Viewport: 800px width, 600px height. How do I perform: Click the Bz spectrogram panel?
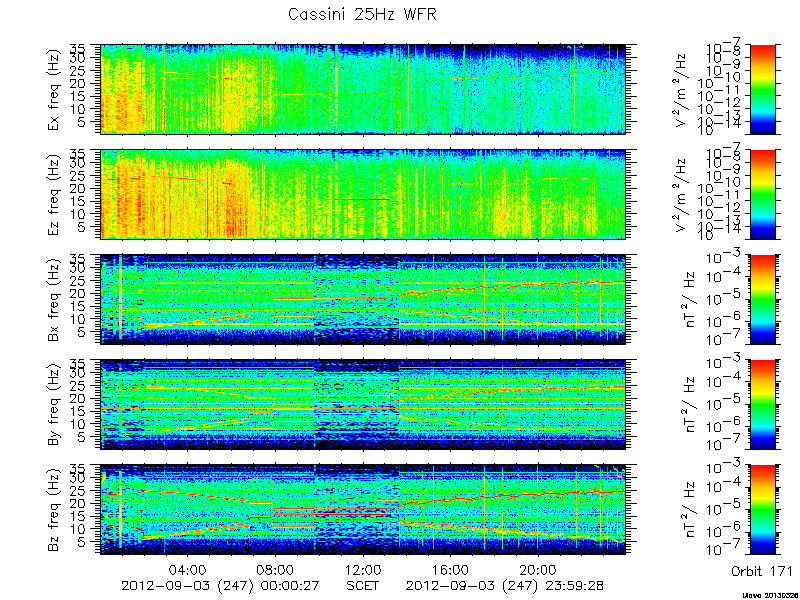coord(363,509)
